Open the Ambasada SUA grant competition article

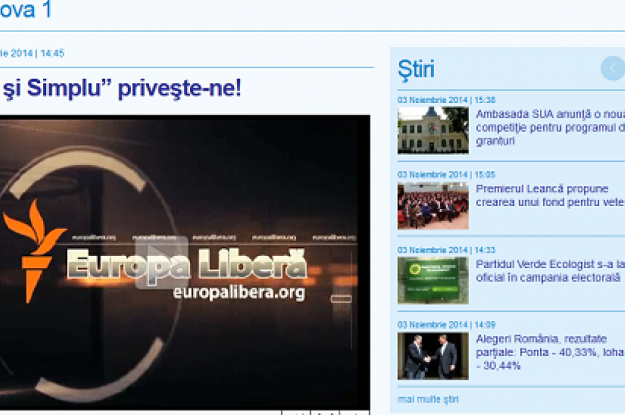tap(550, 128)
